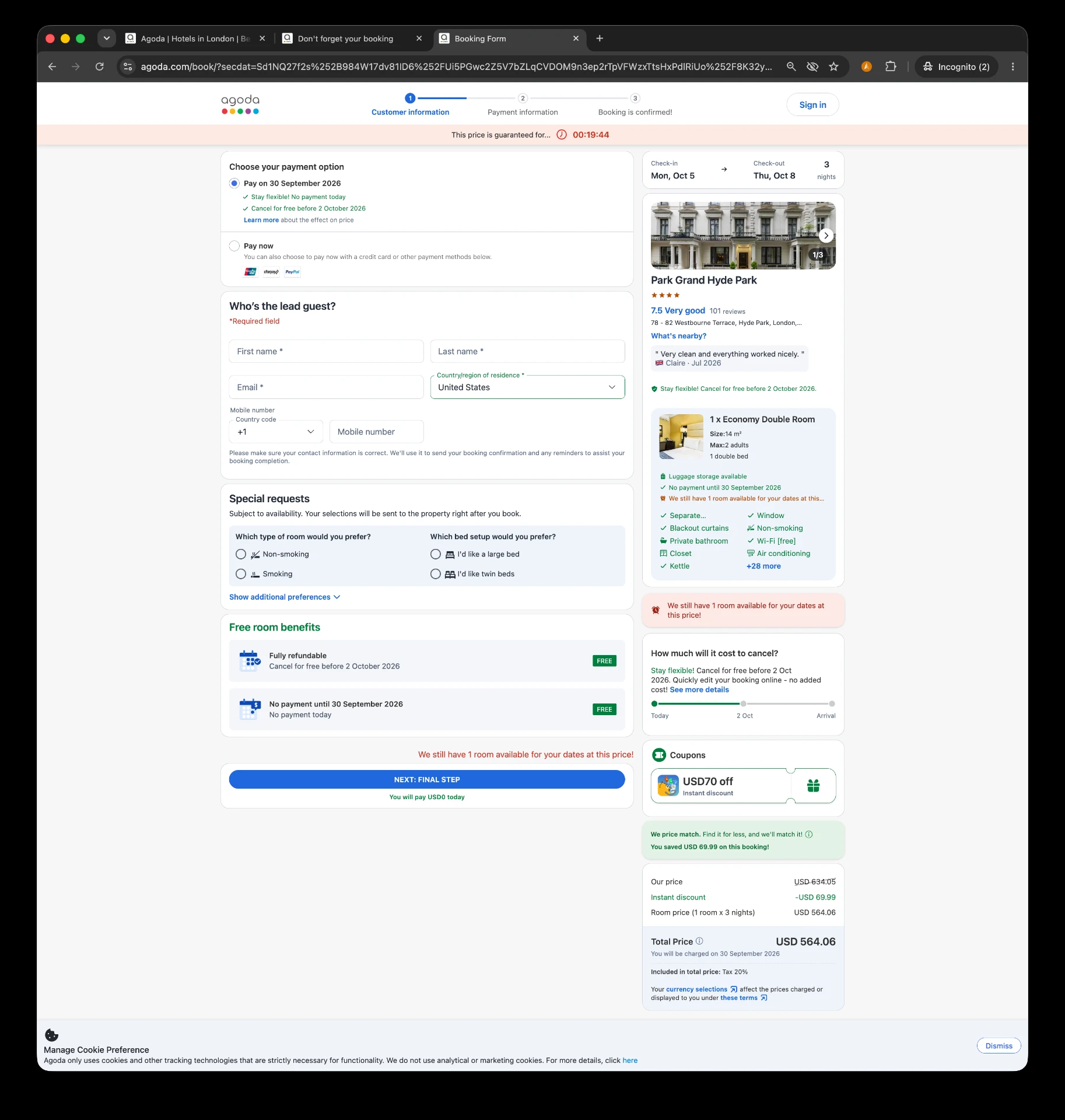
Task: Click the Arrival marker on cancellation timeline
Action: pyautogui.click(x=832, y=704)
